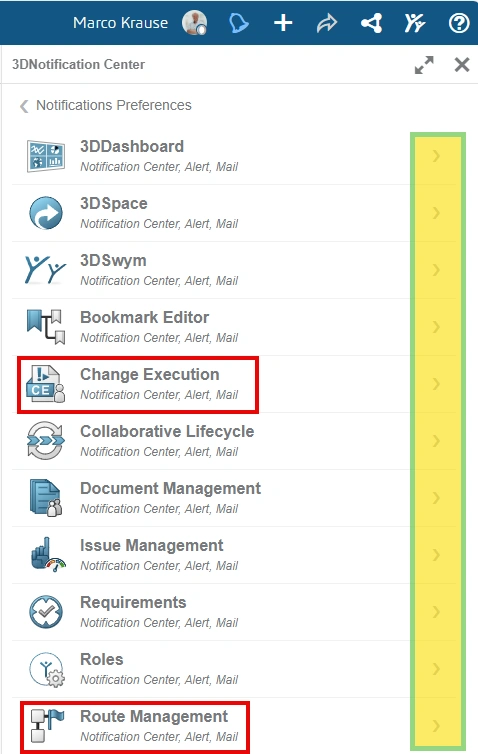Click the 3DDashboard app icon

[x=46, y=156]
